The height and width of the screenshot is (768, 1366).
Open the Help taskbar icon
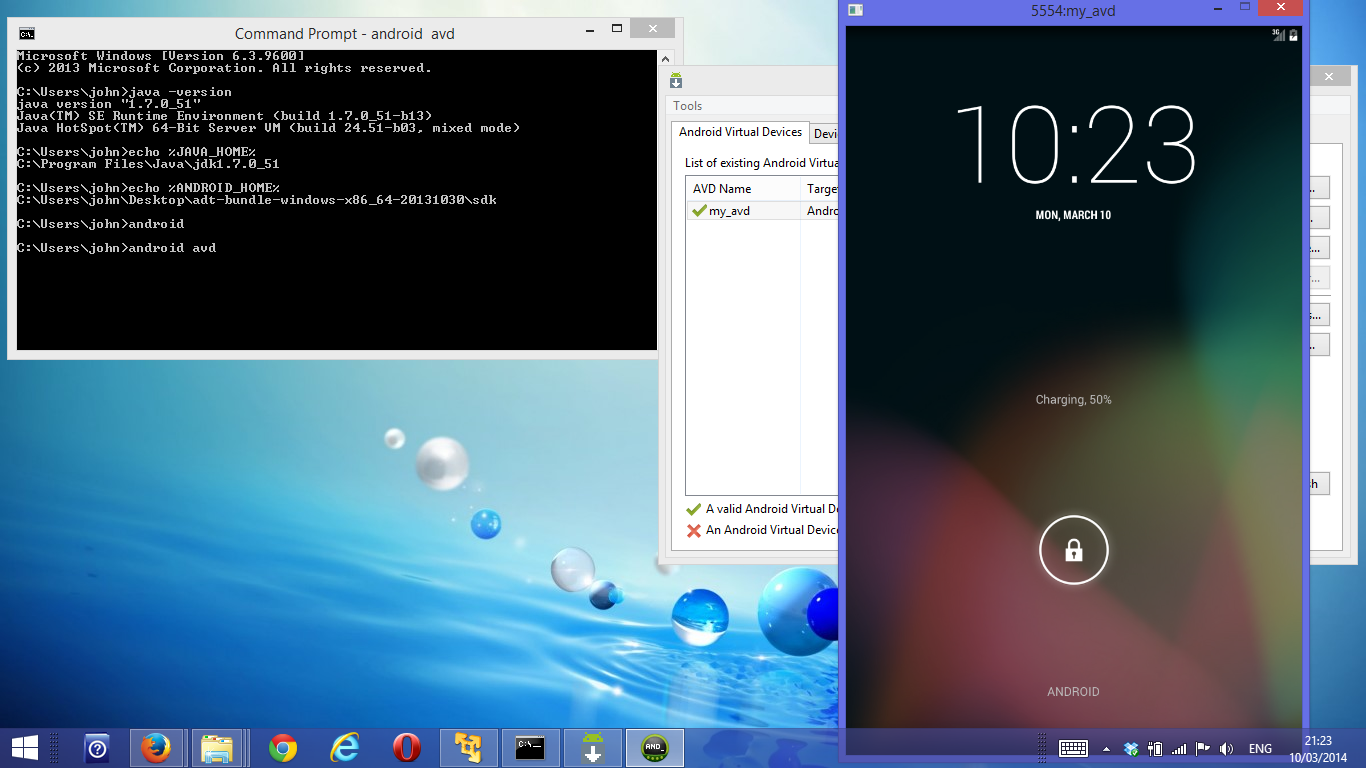(97, 748)
